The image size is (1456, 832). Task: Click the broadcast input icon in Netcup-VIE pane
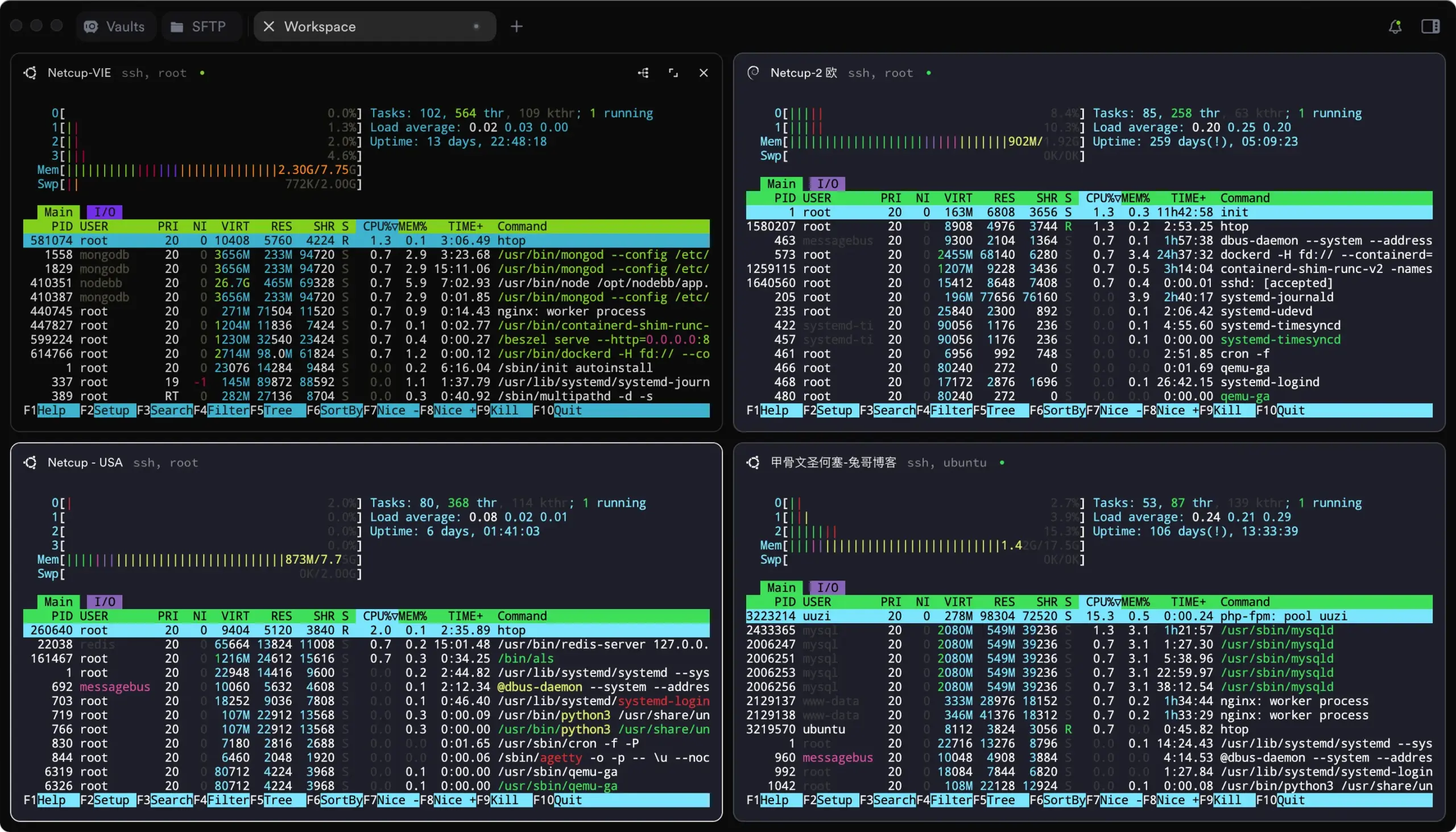click(x=643, y=73)
